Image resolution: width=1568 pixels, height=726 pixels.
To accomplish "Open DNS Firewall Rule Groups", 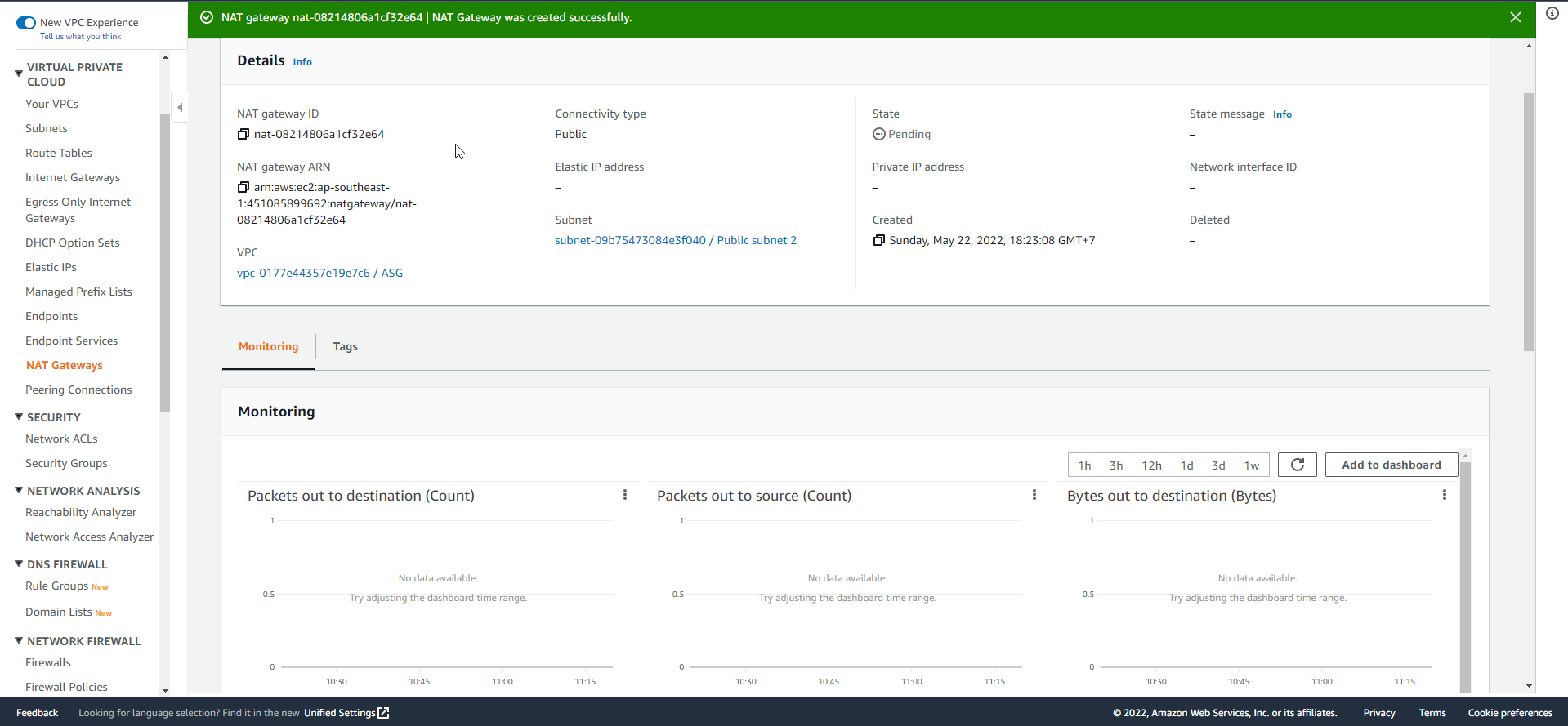I will 56,586.
